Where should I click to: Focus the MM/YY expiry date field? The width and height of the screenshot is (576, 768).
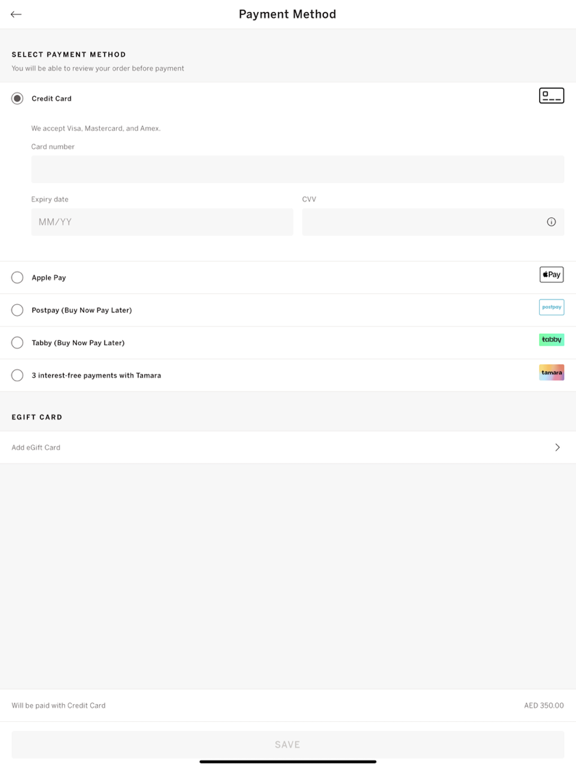coord(162,222)
